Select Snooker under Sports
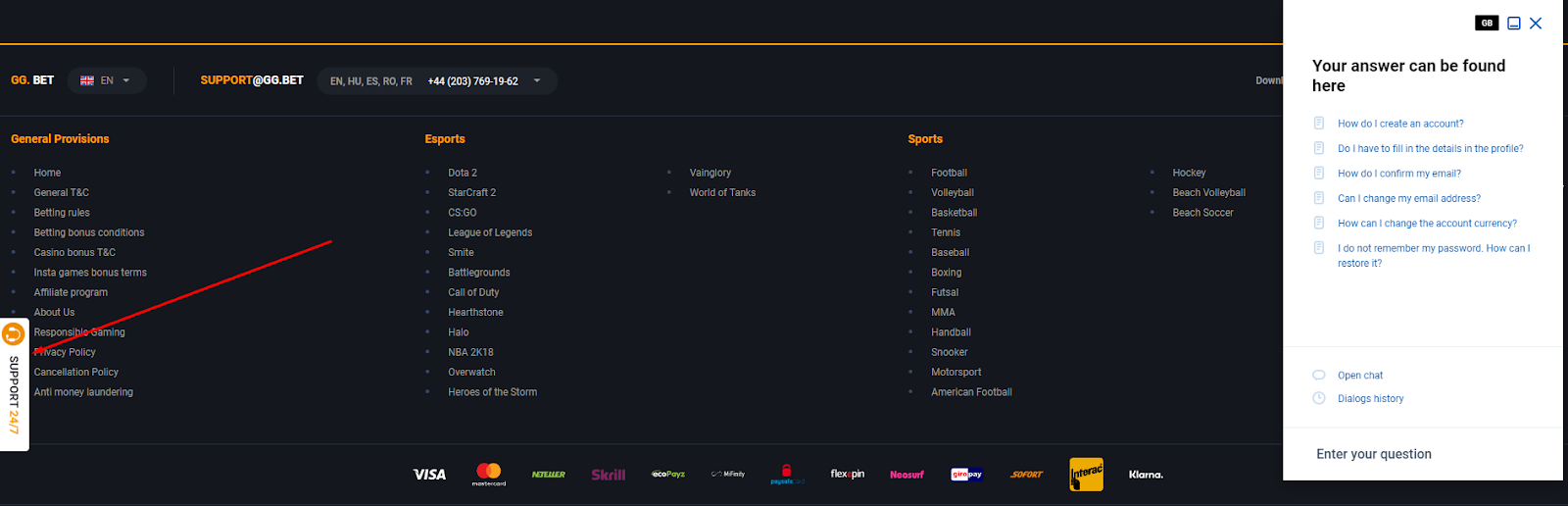 (x=950, y=352)
